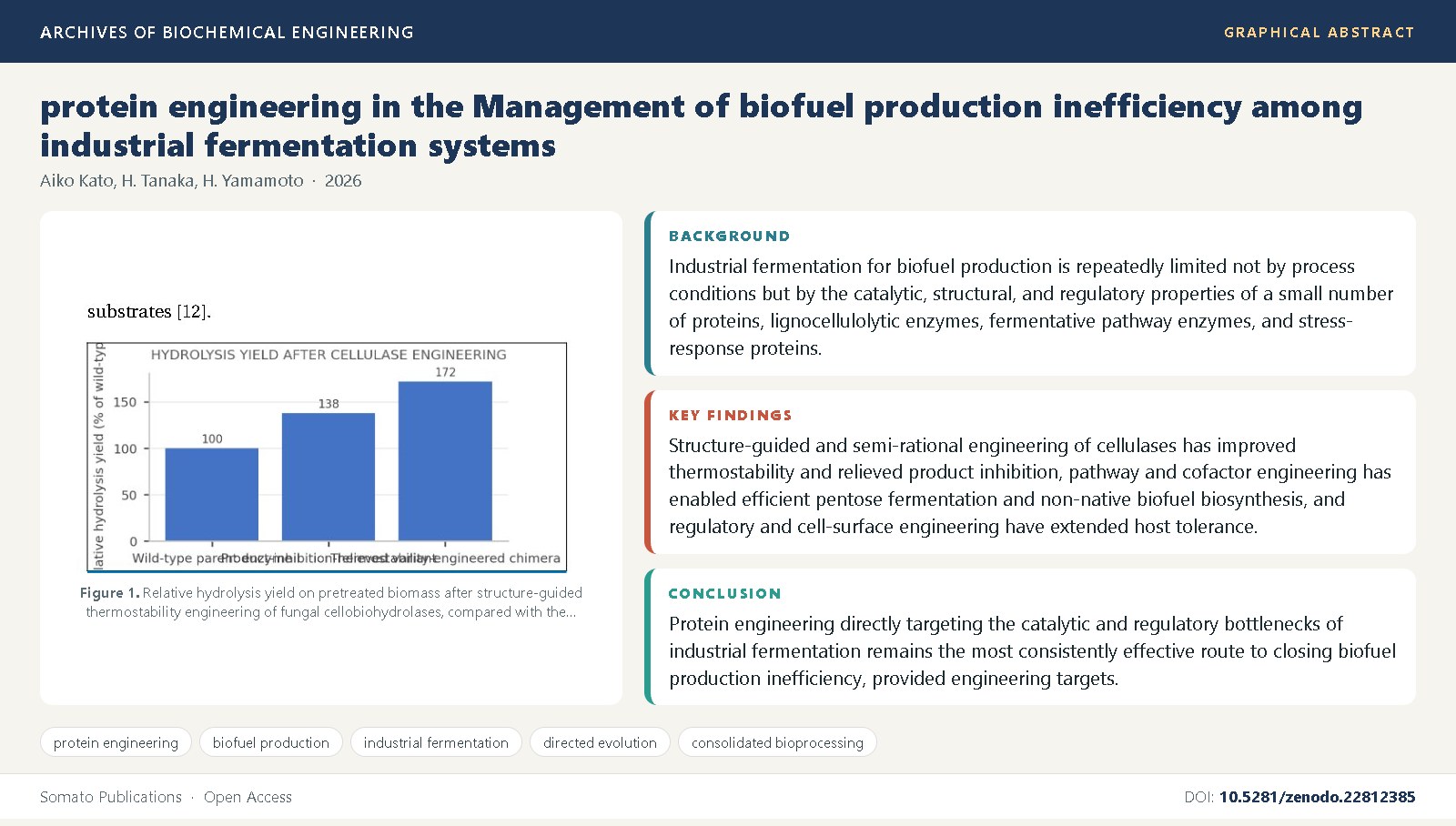Click the publication year '2026'
The height and width of the screenshot is (826, 1456).
tap(343, 180)
